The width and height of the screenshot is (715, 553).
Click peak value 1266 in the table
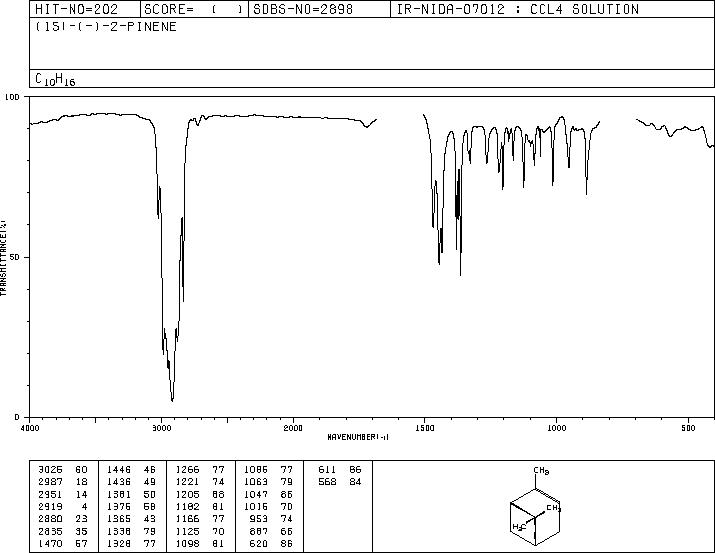pyautogui.click(x=187, y=470)
